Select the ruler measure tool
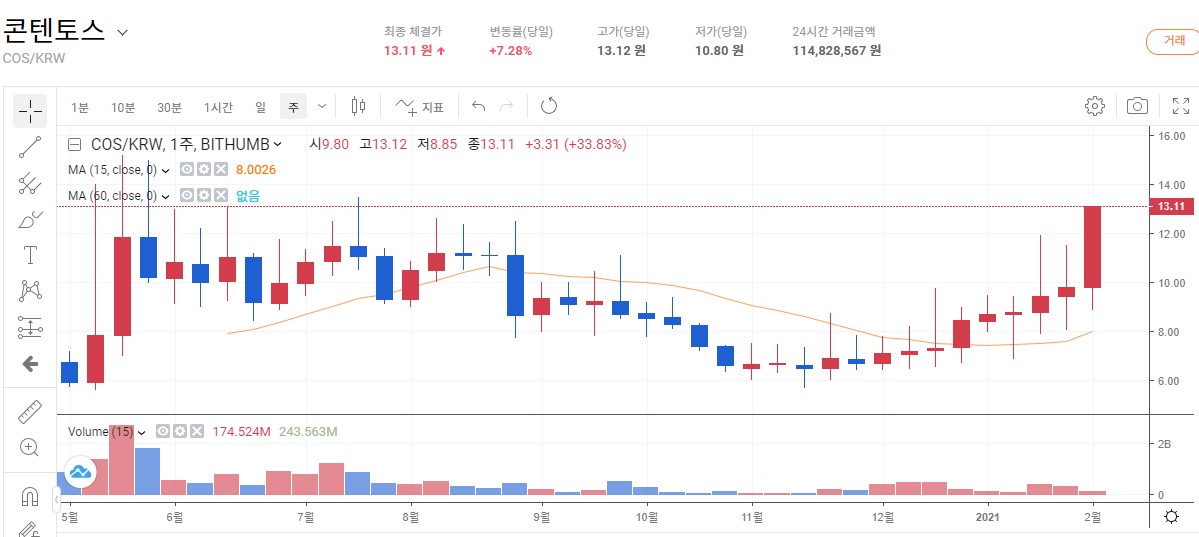This screenshot has width=1199, height=537. (x=30, y=412)
